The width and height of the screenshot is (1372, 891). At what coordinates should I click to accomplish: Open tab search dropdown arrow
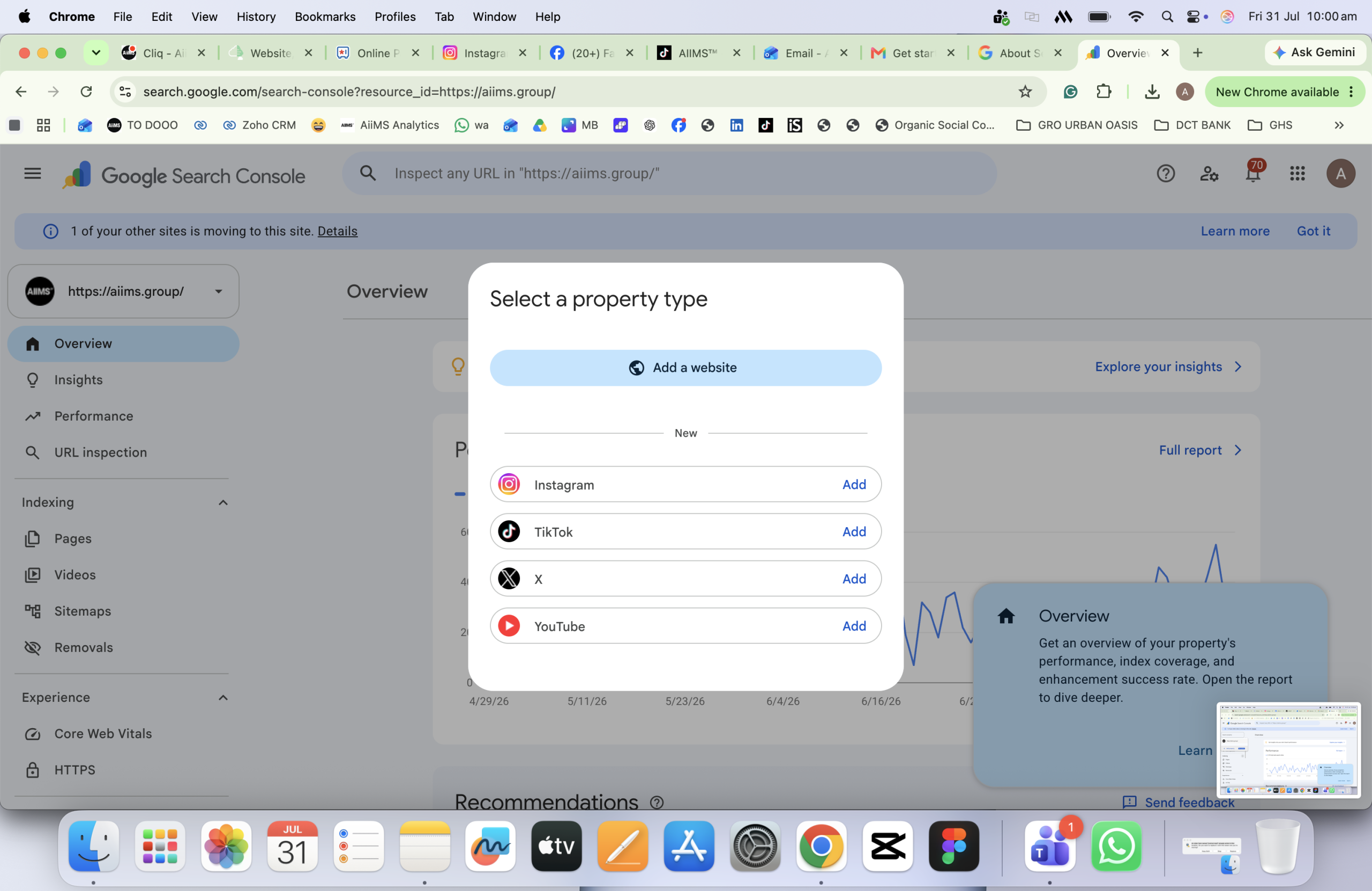tap(96, 53)
